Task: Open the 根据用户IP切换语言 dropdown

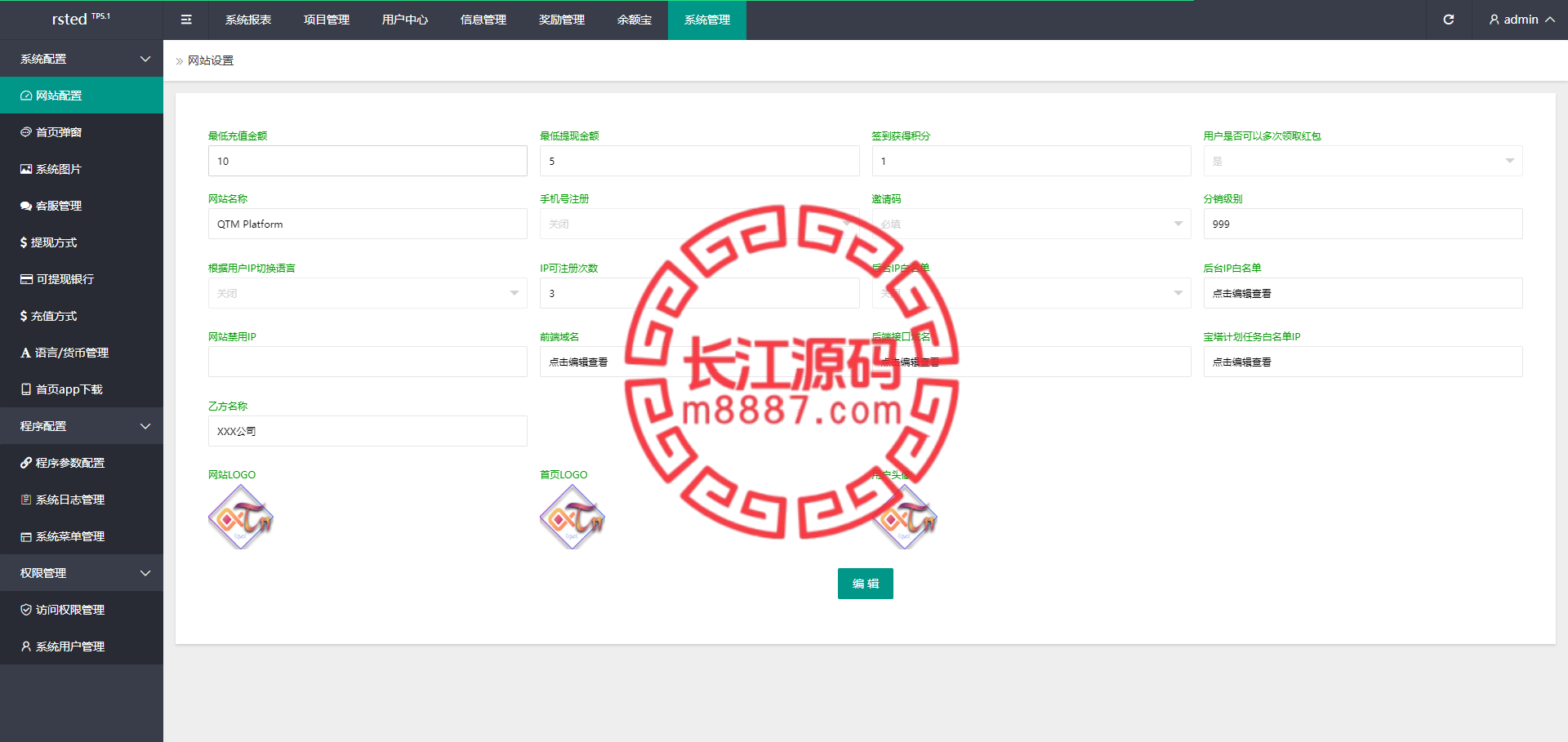Action: click(367, 293)
